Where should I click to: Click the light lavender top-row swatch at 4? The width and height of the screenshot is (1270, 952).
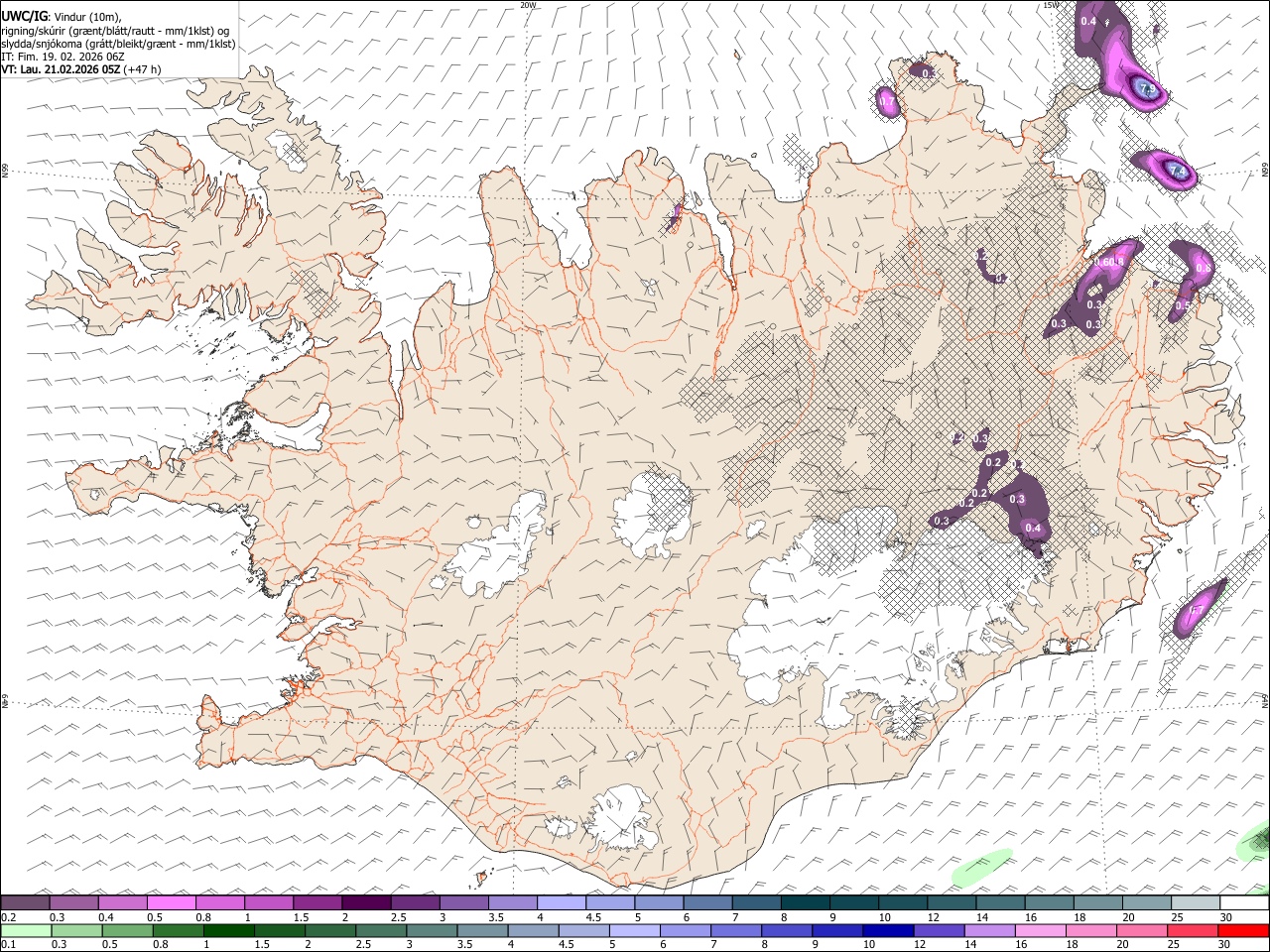click(x=560, y=902)
